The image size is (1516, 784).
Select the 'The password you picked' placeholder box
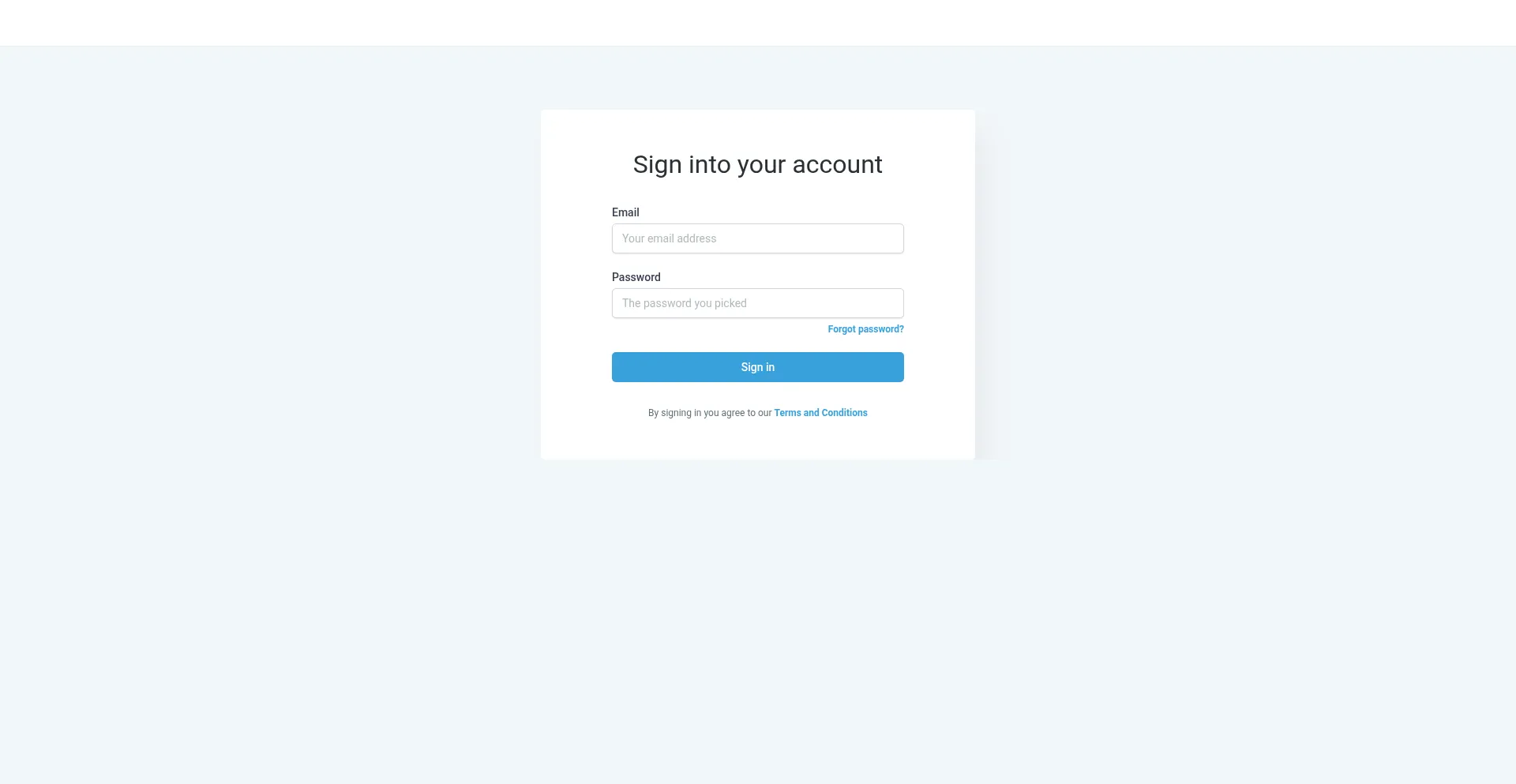coord(757,303)
